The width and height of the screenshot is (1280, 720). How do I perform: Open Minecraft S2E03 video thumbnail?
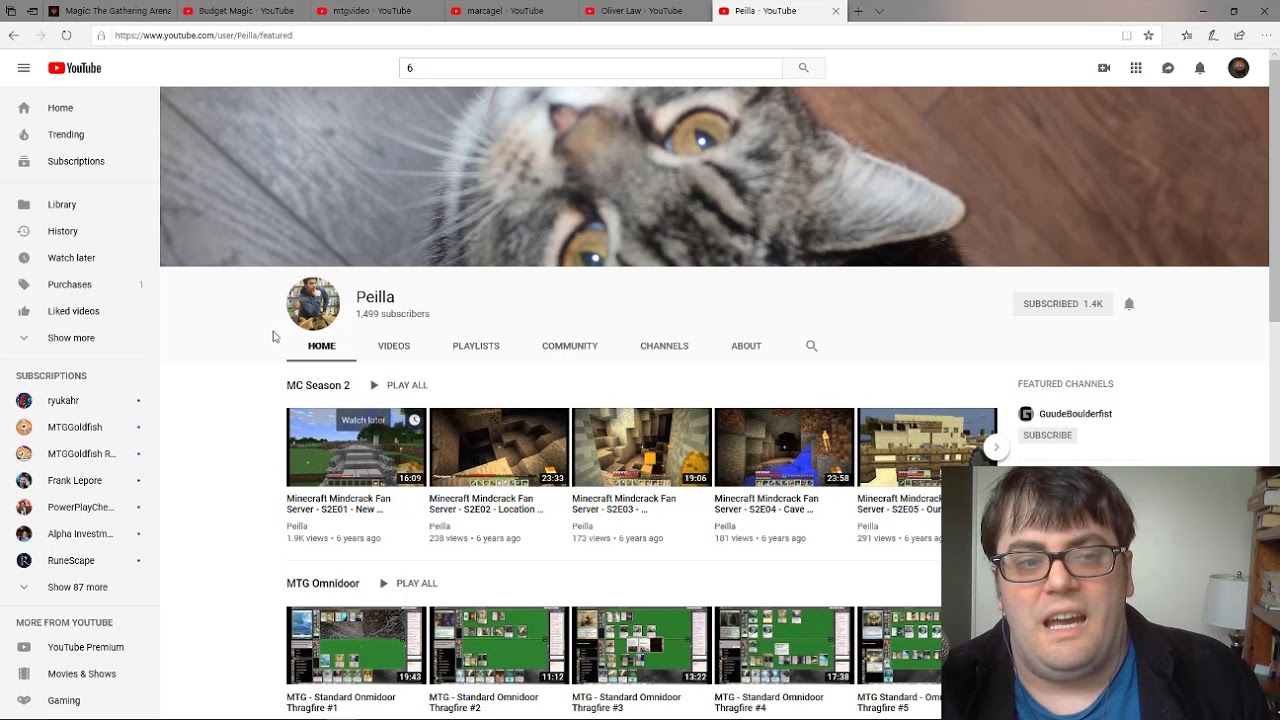(641, 447)
